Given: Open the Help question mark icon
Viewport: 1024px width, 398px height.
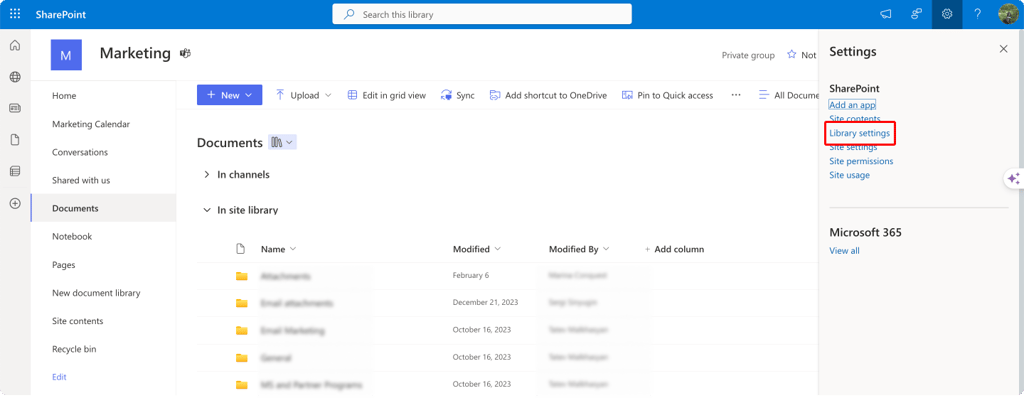Looking at the screenshot, I should (x=978, y=14).
